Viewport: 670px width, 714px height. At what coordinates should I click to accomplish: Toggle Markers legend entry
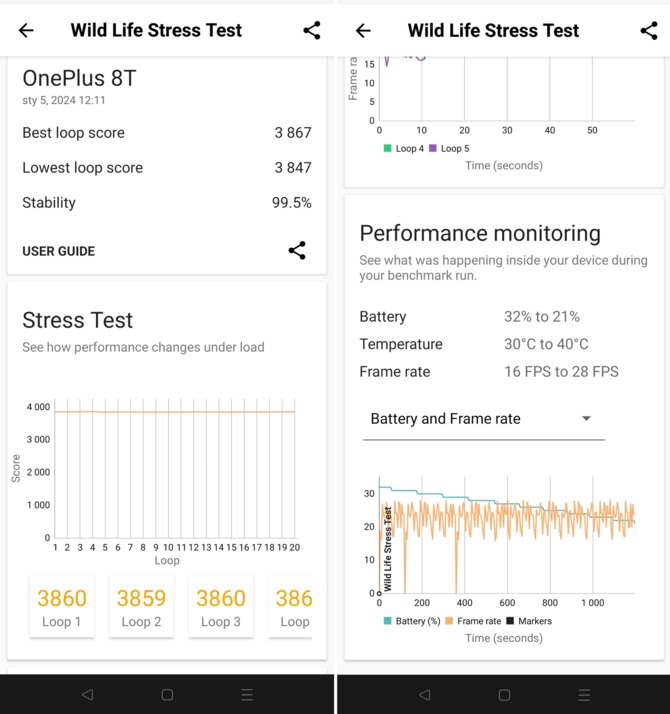click(x=529, y=621)
